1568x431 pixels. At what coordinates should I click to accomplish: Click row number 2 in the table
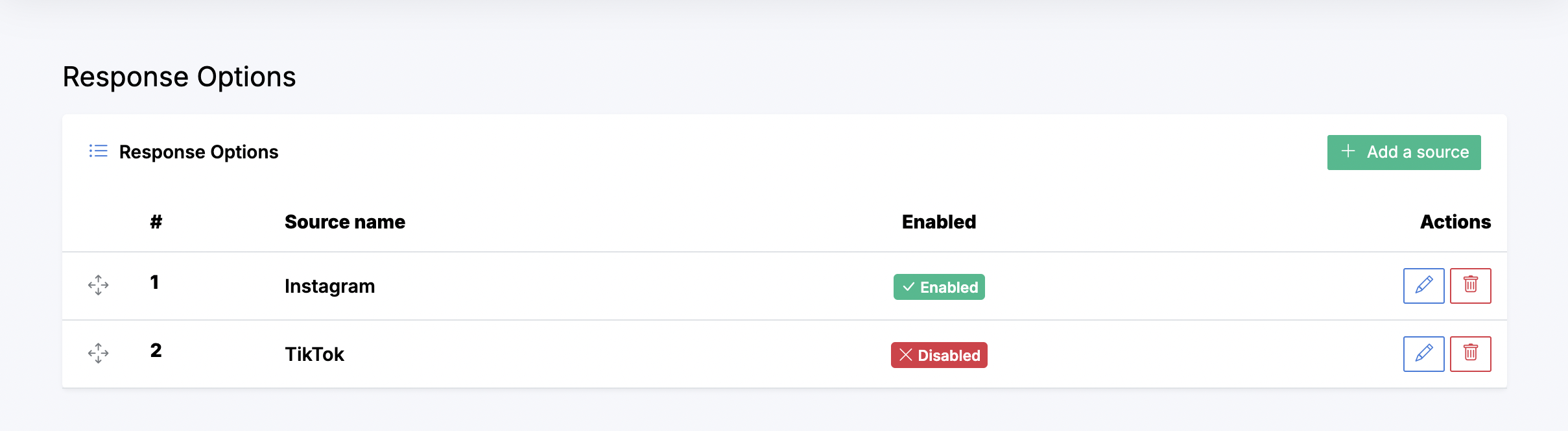click(156, 351)
